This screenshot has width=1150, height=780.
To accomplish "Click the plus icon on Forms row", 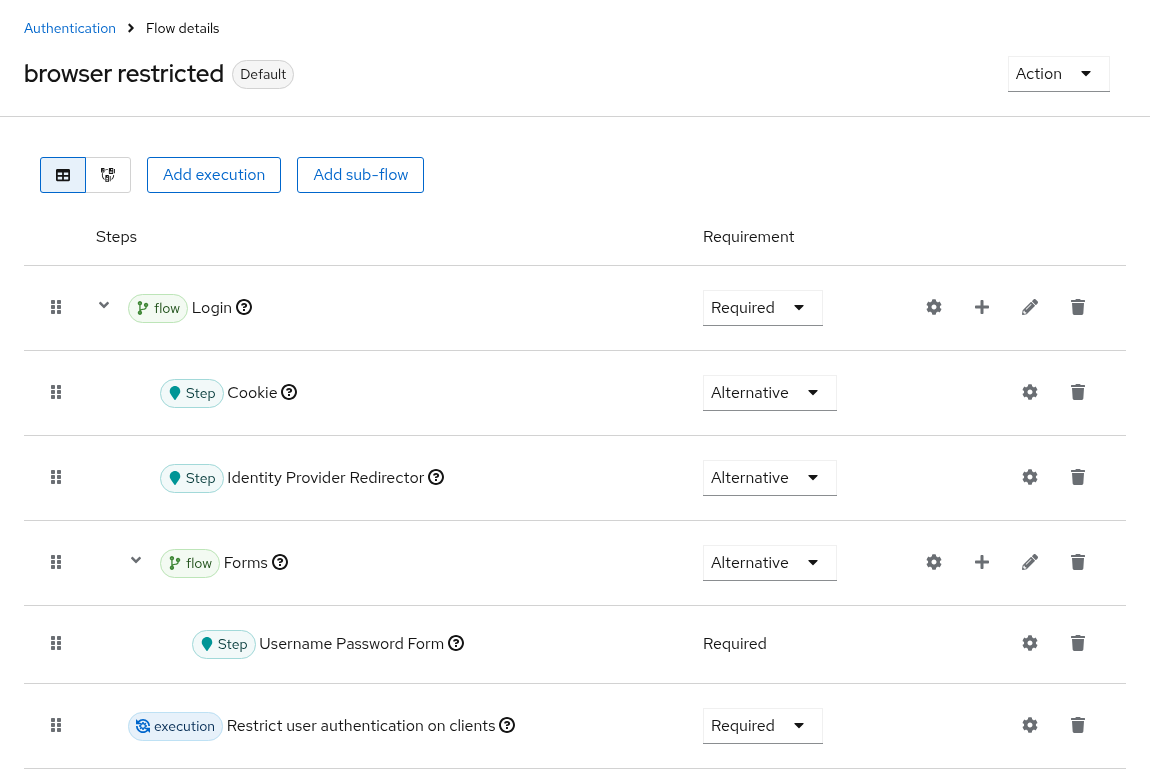I will (x=982, y=562).
